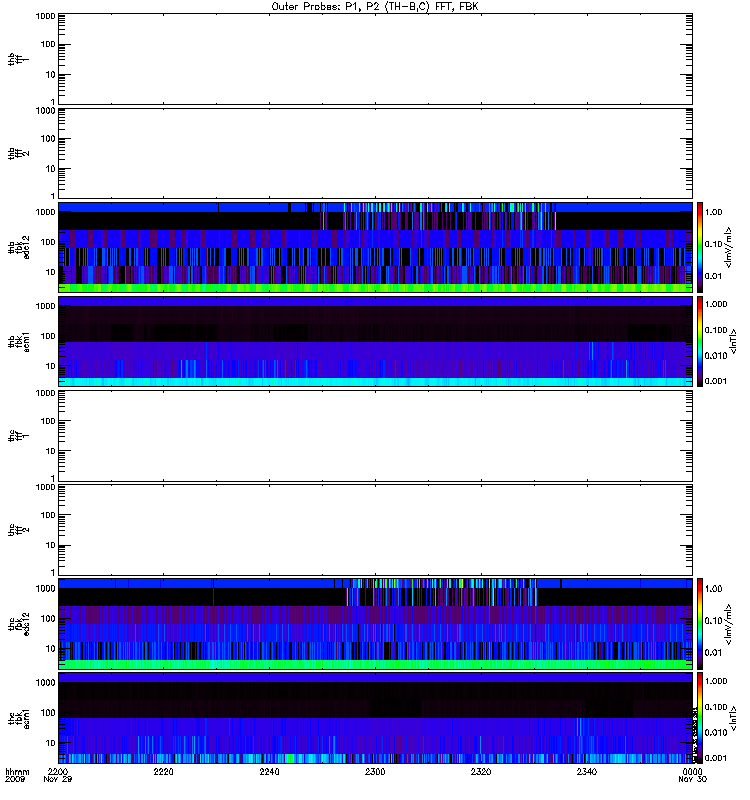Click the color bar beside thc fbk edc12

tap(700, 624)
